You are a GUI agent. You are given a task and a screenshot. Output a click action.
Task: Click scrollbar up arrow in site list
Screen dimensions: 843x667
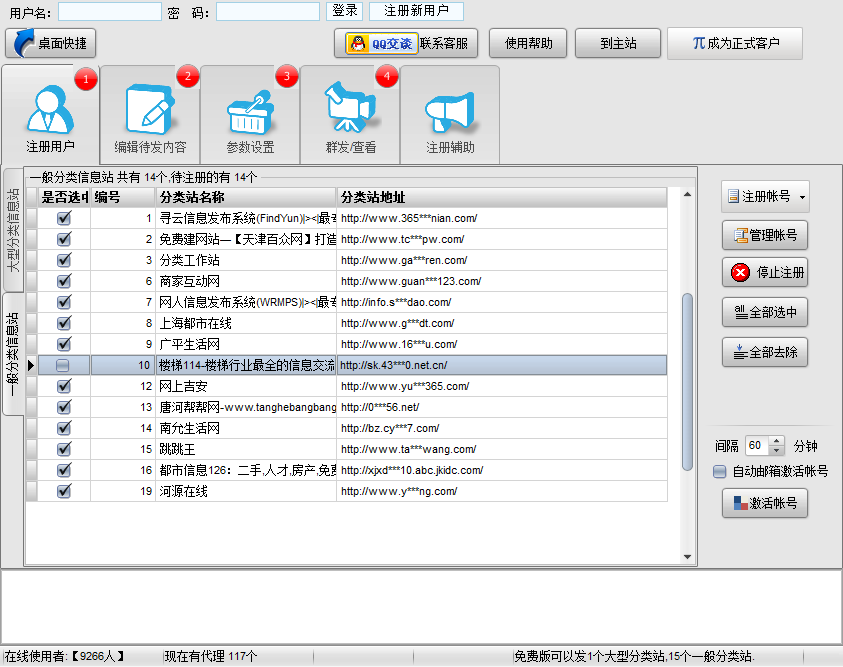[x=687, y=194]
